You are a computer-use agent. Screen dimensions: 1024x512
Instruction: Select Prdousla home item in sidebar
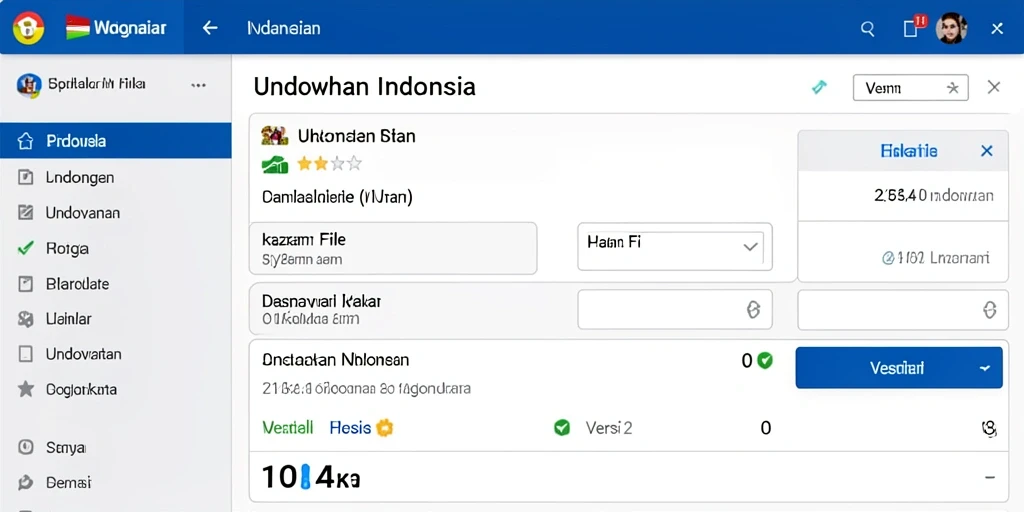click(x=116, y=140)
